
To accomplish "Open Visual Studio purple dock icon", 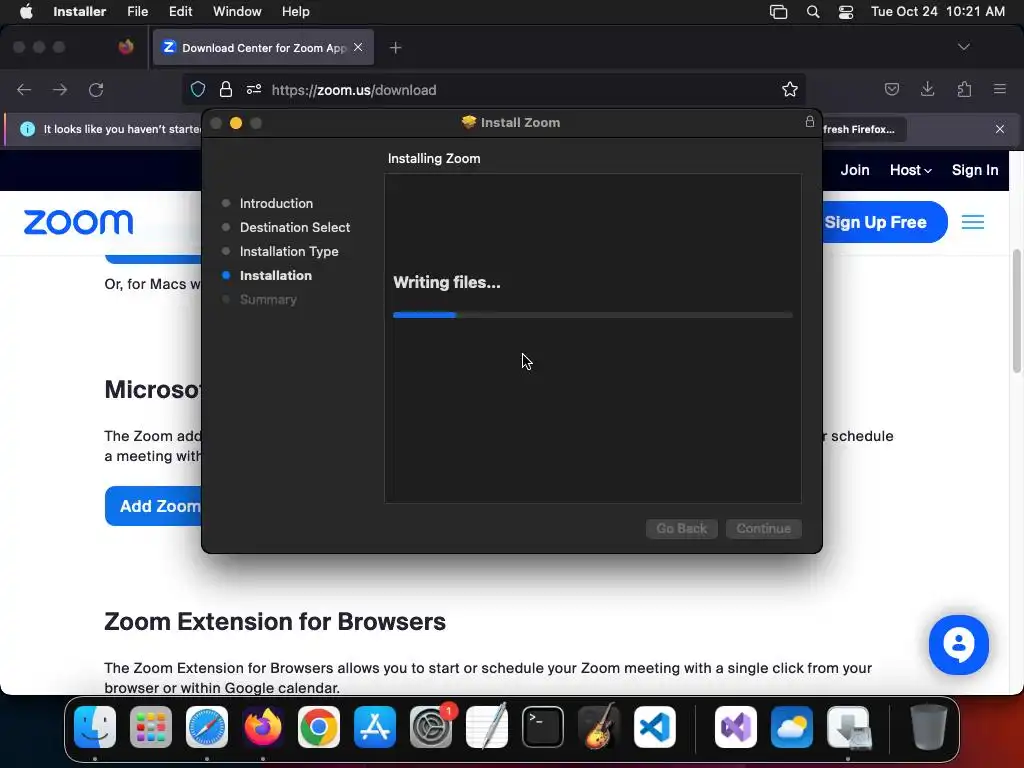I will point(736,727).
